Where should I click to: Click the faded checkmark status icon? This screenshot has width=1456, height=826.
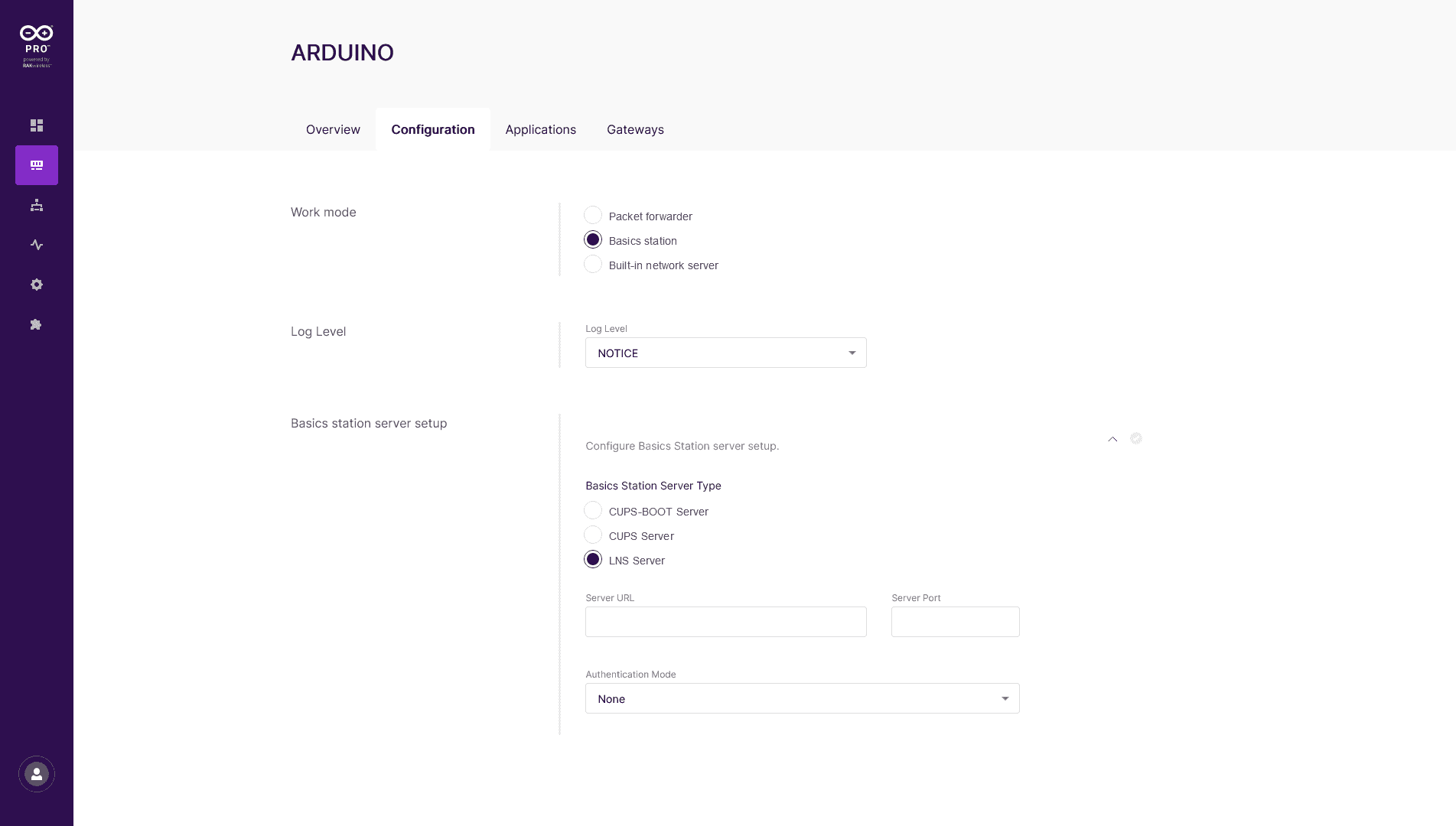click(x=1136, y=438)
